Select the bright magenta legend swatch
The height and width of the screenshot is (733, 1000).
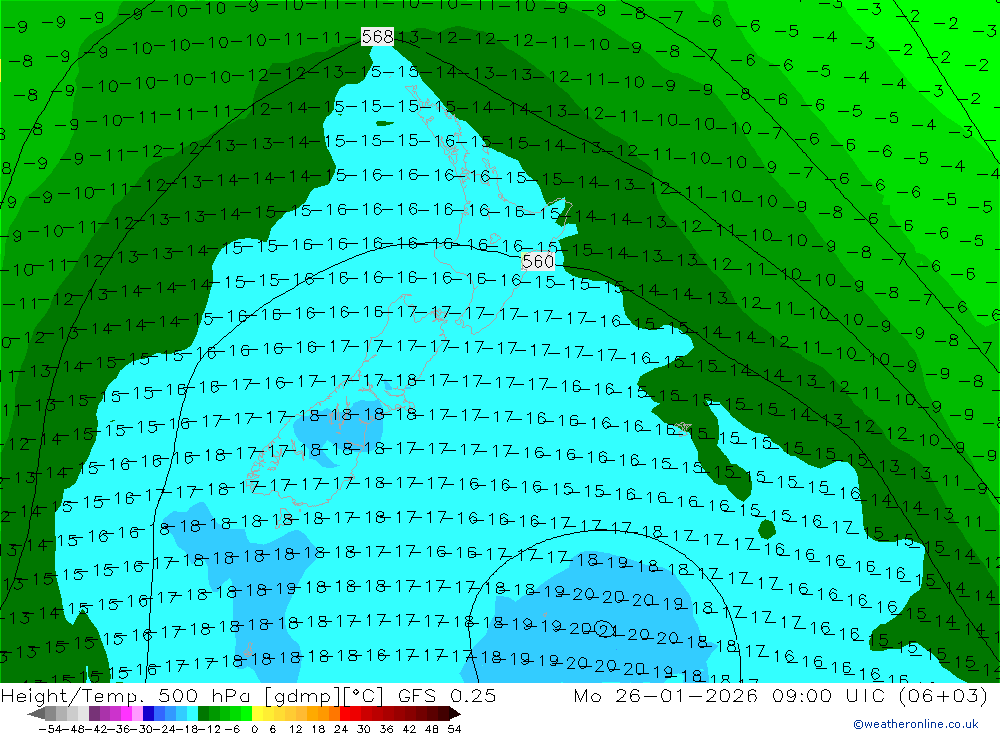click(x=126, y=713)
